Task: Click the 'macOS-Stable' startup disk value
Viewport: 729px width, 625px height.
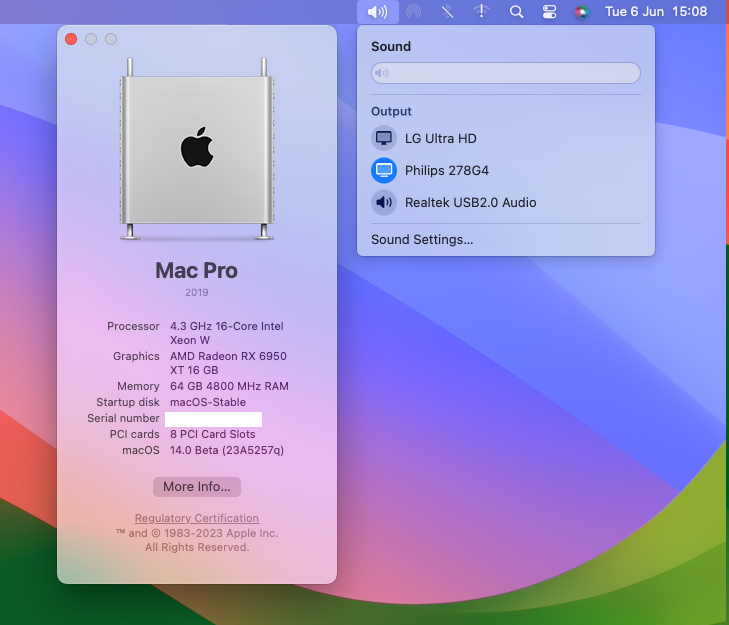Action: pos(208,402)
